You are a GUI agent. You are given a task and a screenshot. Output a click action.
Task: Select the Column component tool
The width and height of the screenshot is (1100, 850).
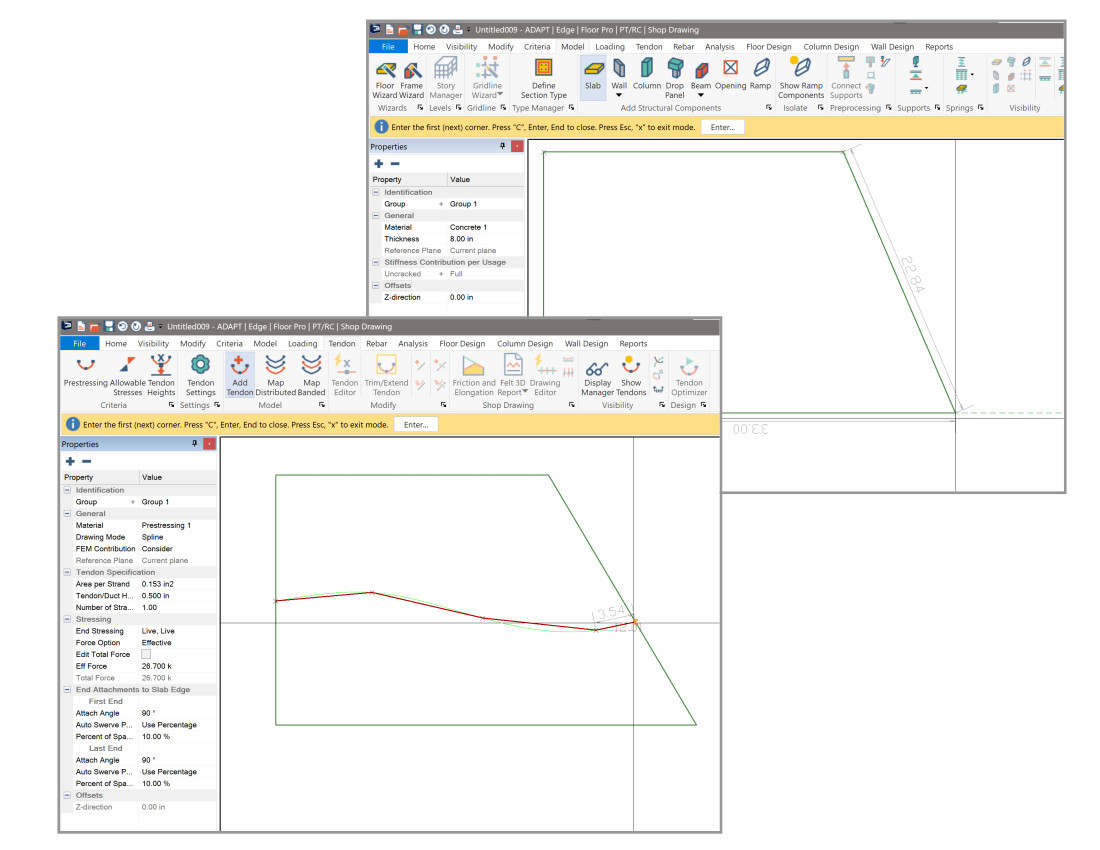point(647,70)
